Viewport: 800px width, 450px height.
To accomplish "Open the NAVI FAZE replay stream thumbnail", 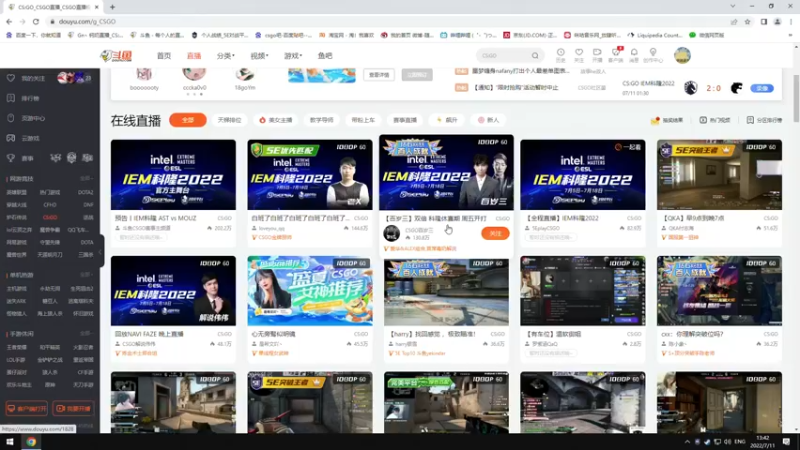I will (x=173, y=291).
